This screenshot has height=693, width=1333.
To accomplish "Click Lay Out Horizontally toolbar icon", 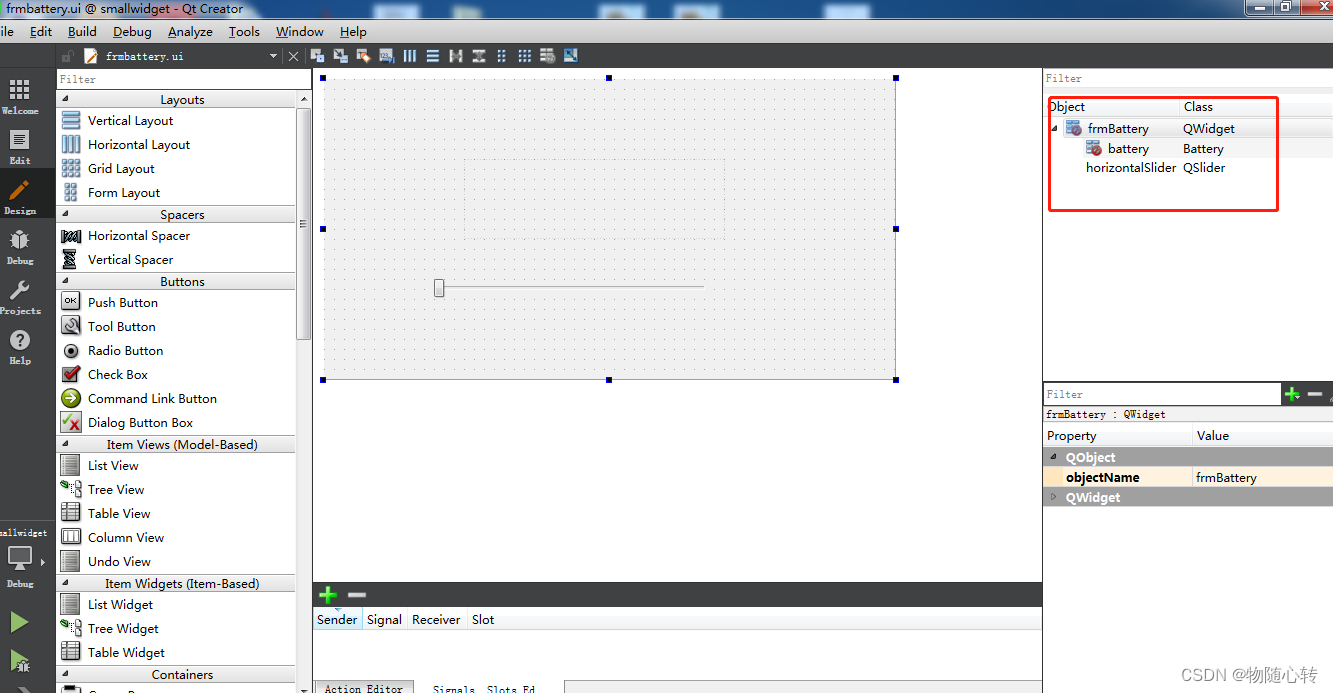I will click(x=410, y=56).
